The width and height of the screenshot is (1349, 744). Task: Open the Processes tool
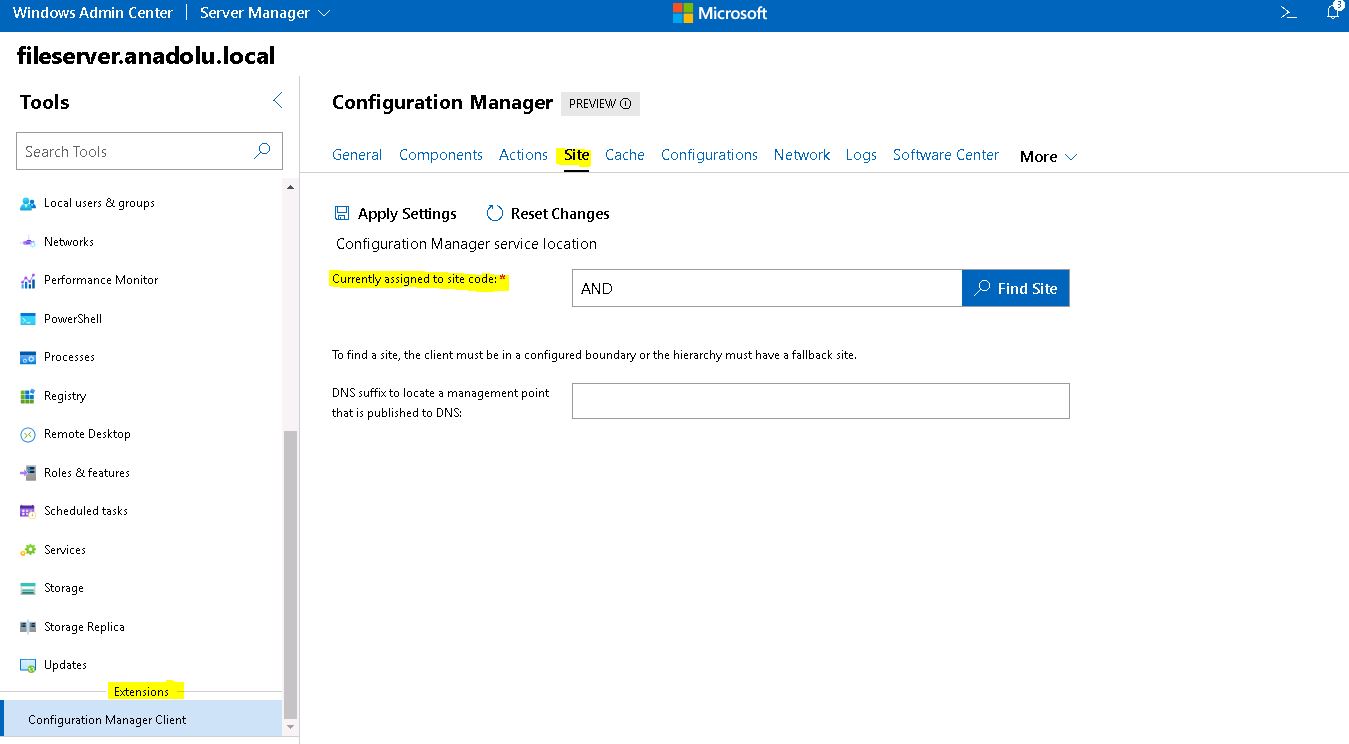[x=69, y=357]
